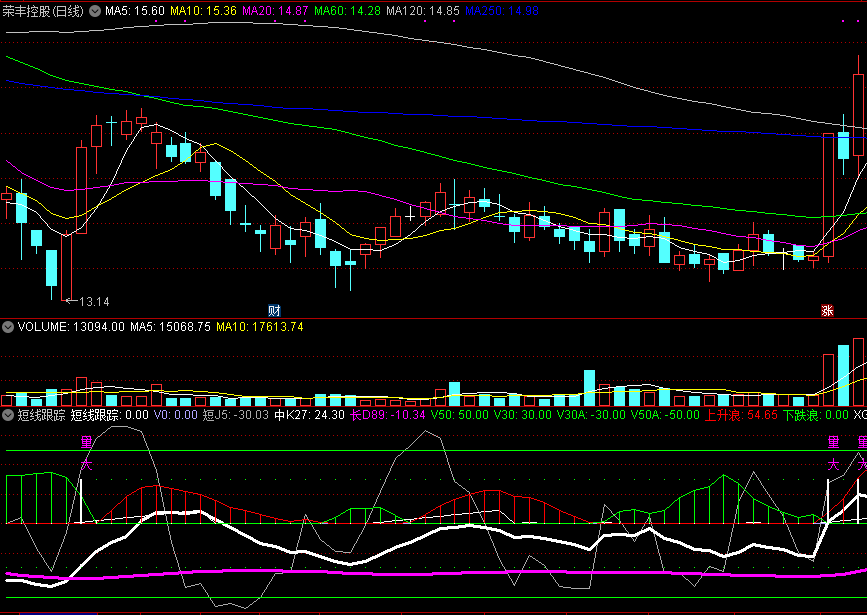The width and height of the screenshot is (867, 615).
Task: Click the V50: 50.00 indicator value
Action: (459, 415)
